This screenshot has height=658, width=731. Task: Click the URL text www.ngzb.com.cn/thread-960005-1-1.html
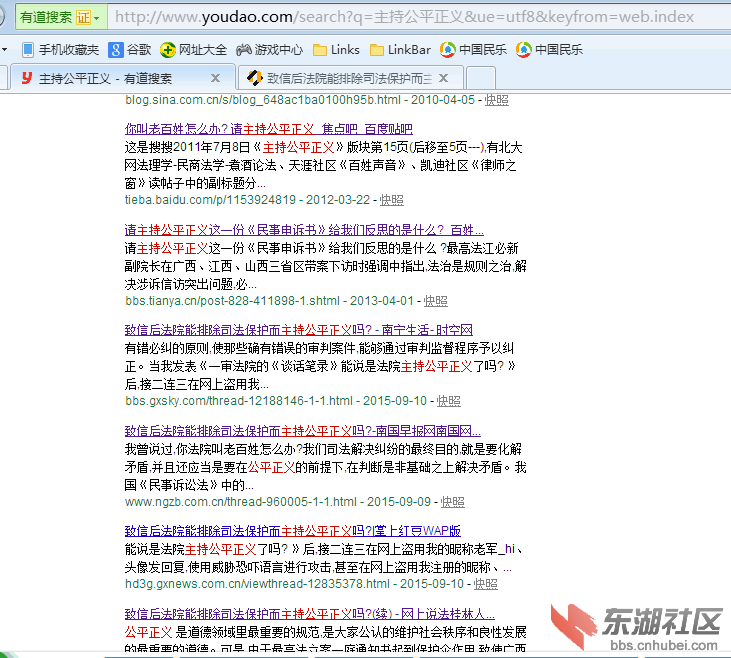tap(241, 502)
